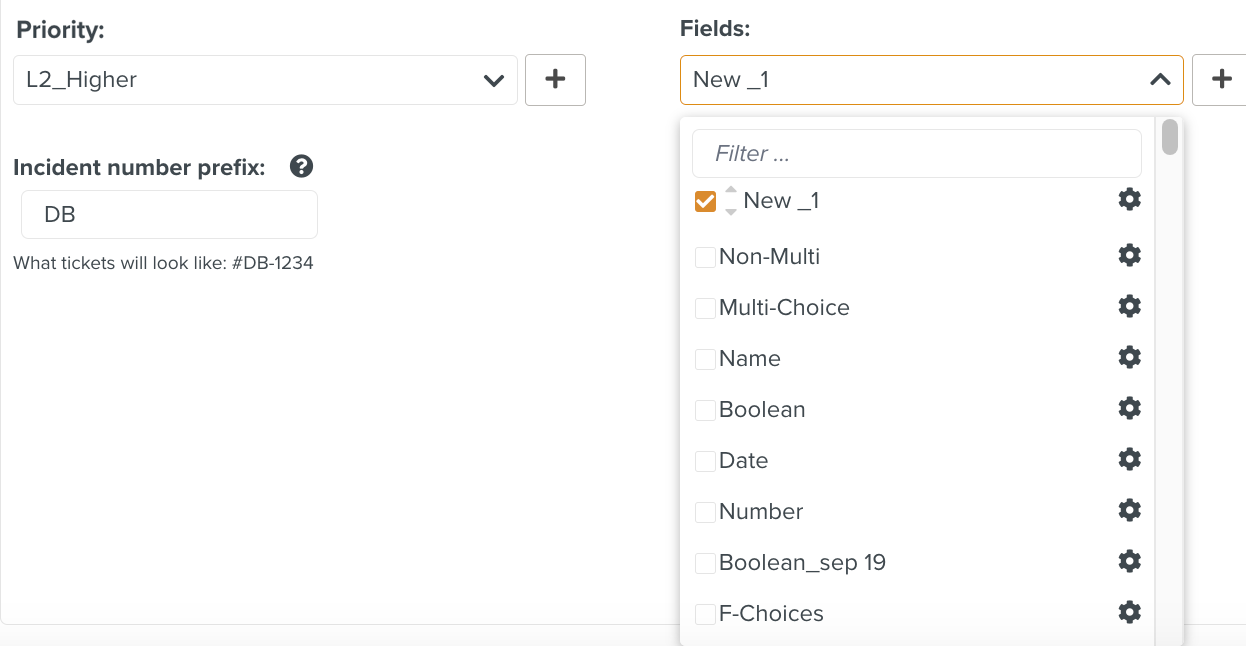Open settings gear for New _1 field
The width and height of the screenshot is (1246, 646).
point(1129,199)
